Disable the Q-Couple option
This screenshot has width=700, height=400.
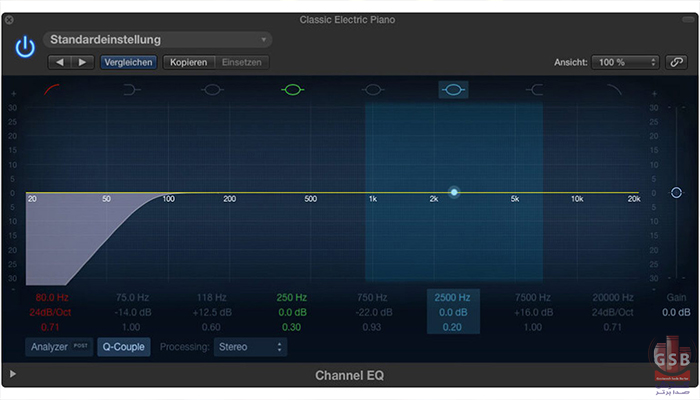pyautogui.click(x=124, y=347)
